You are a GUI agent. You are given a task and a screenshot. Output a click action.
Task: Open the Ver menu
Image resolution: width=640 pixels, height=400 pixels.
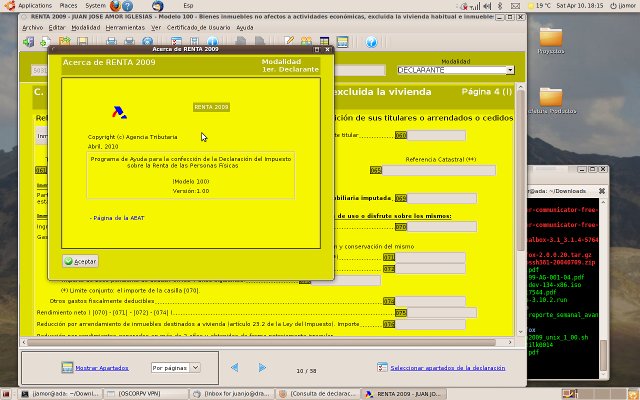[156, 28]
